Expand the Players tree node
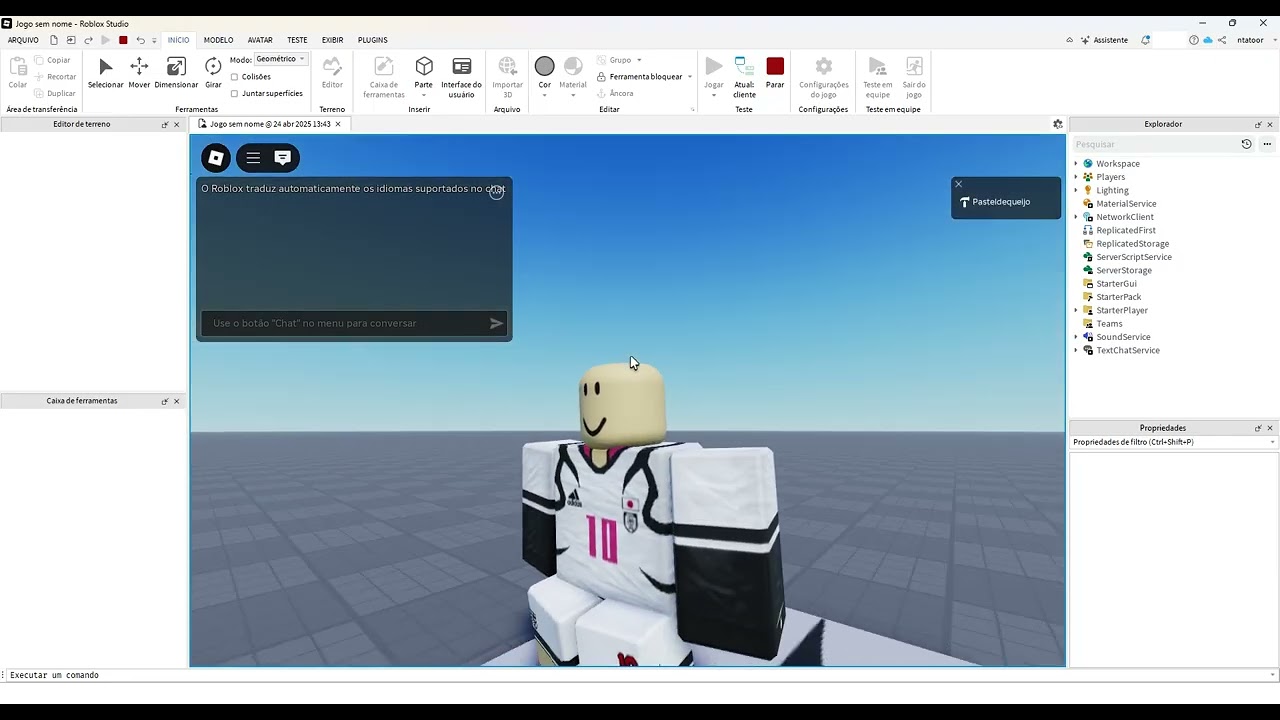The image size is (1280, 720). (1076, 177)
